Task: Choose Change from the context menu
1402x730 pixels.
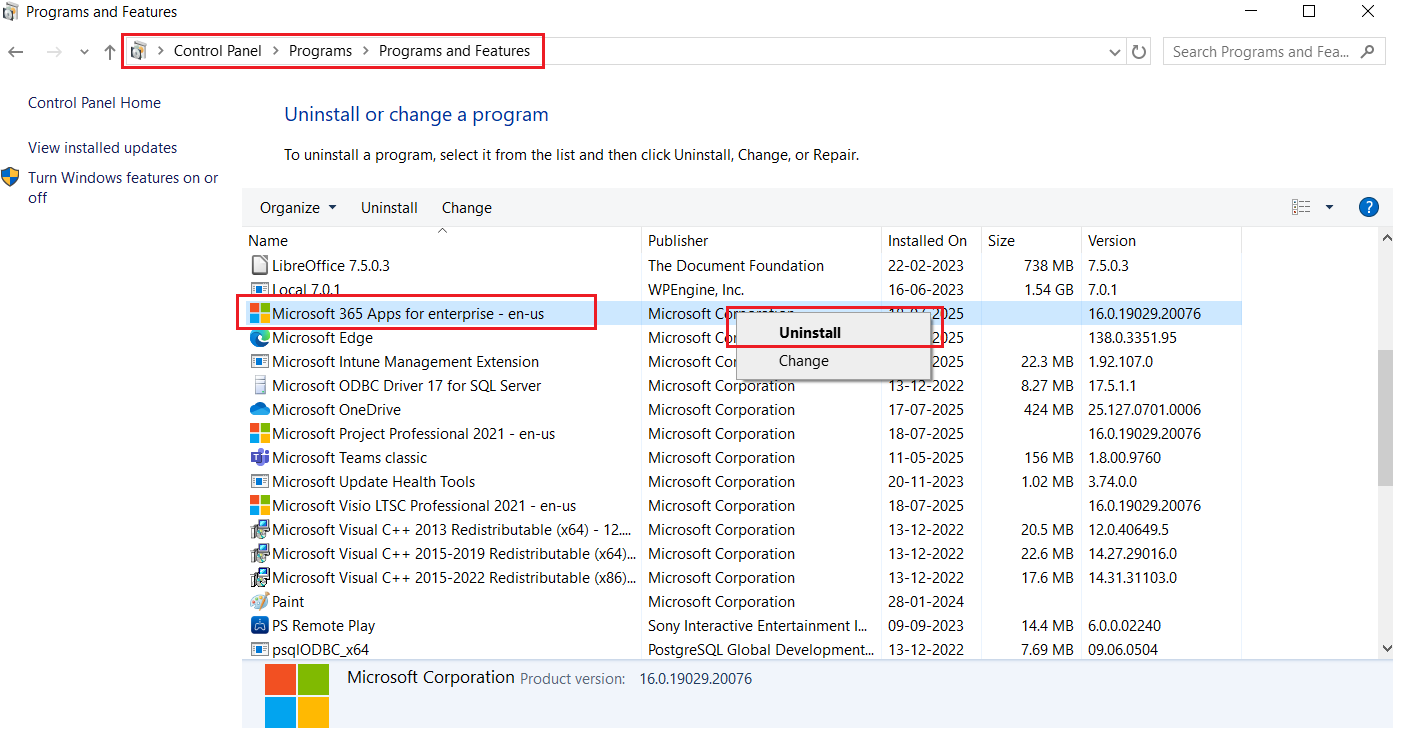Action: [x=803, y=361]
